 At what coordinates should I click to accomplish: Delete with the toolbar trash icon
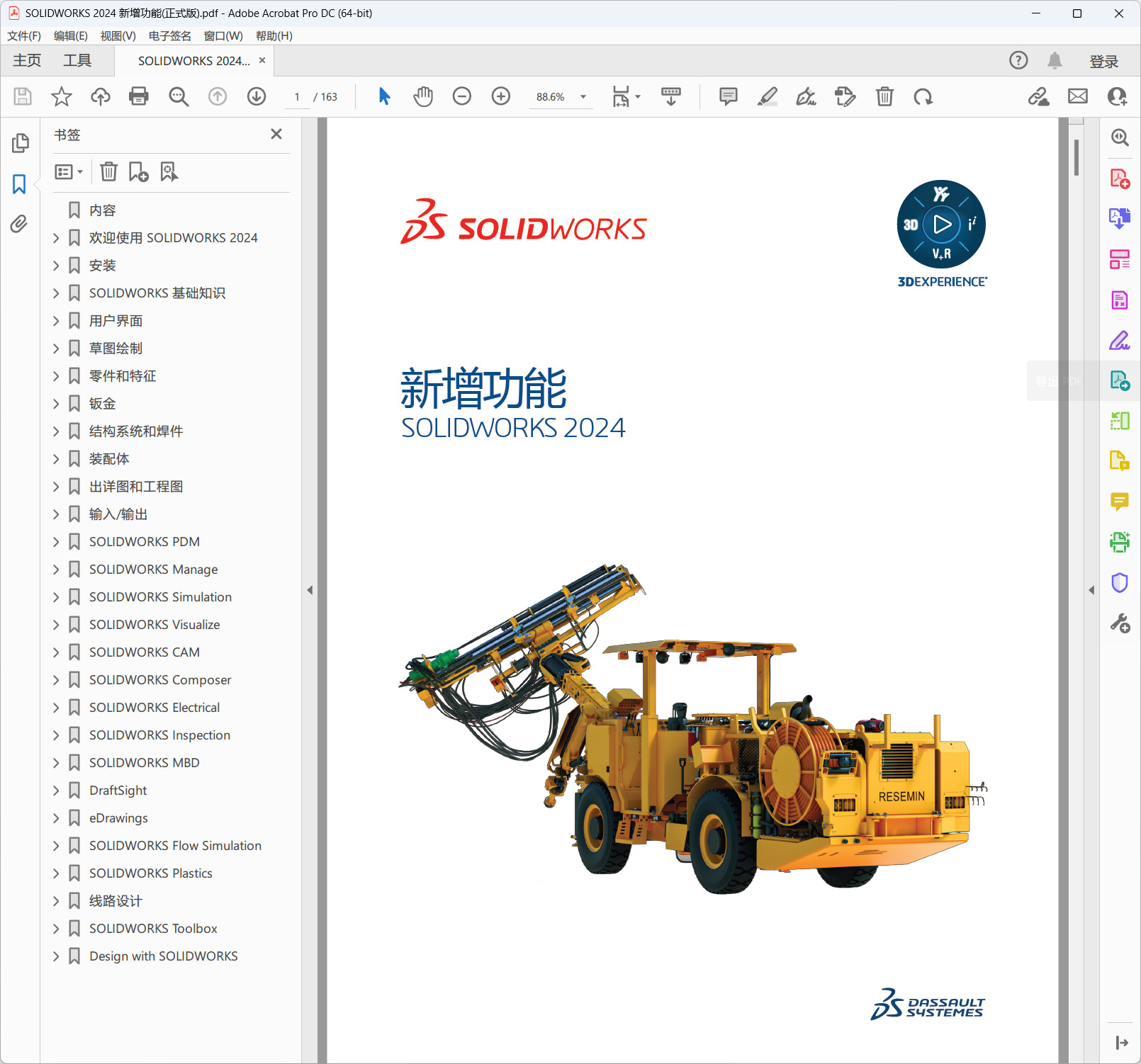(x=884, y=96)
